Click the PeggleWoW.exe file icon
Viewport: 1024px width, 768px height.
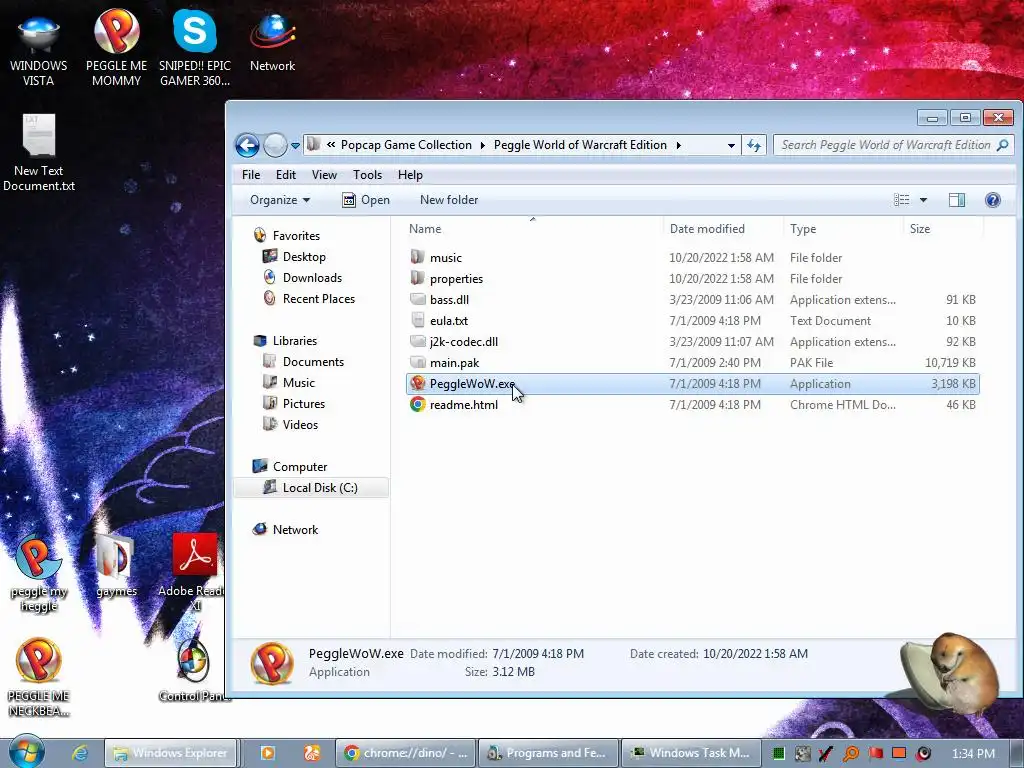(418, 383)
